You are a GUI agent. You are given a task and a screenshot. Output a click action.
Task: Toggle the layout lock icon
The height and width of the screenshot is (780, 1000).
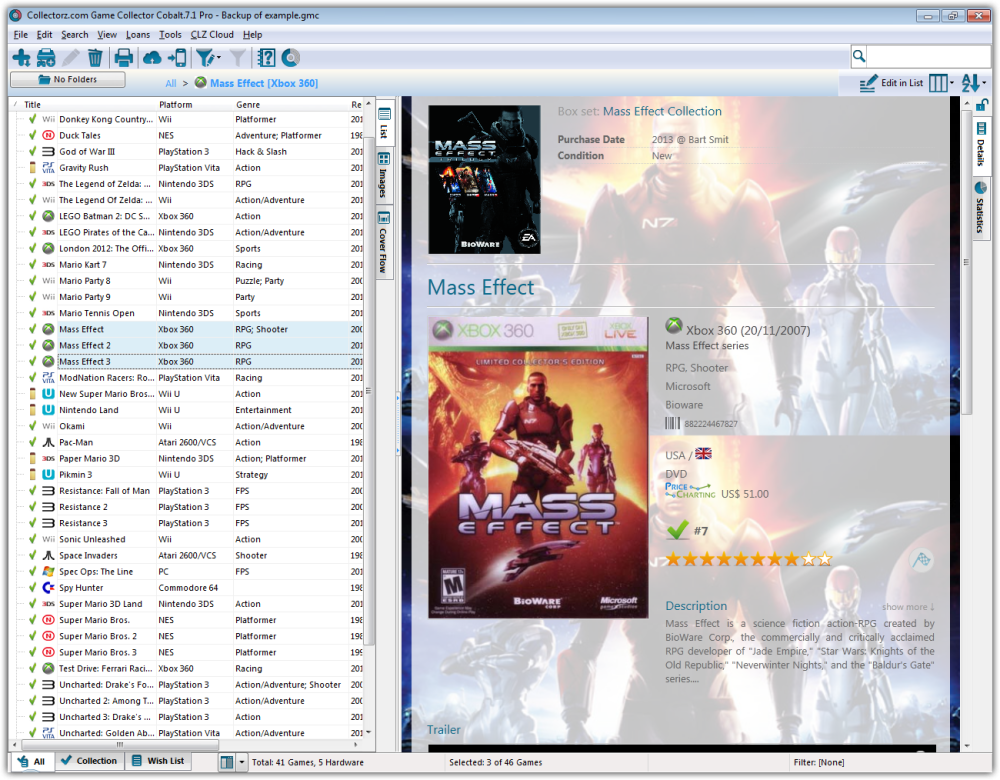tap(982, 106)
